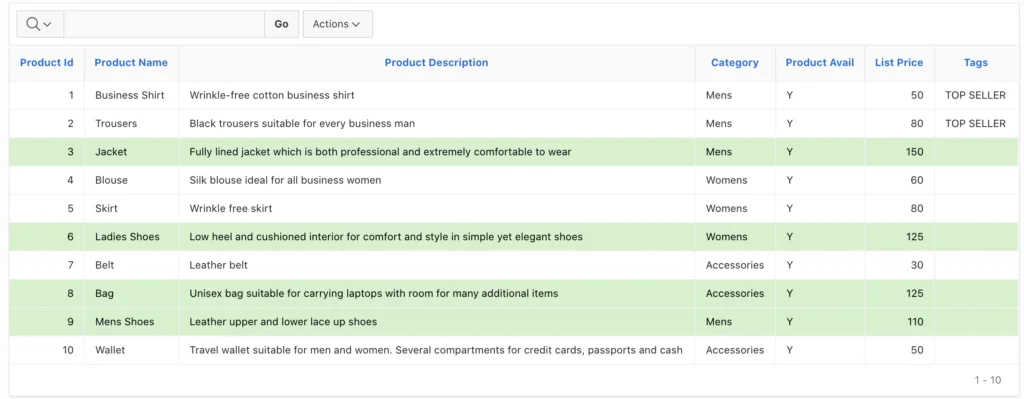Select the Business Shirt product name cell
Image resolution: width=1024 pixels, height=399 pixels.
tap(130, 95)
